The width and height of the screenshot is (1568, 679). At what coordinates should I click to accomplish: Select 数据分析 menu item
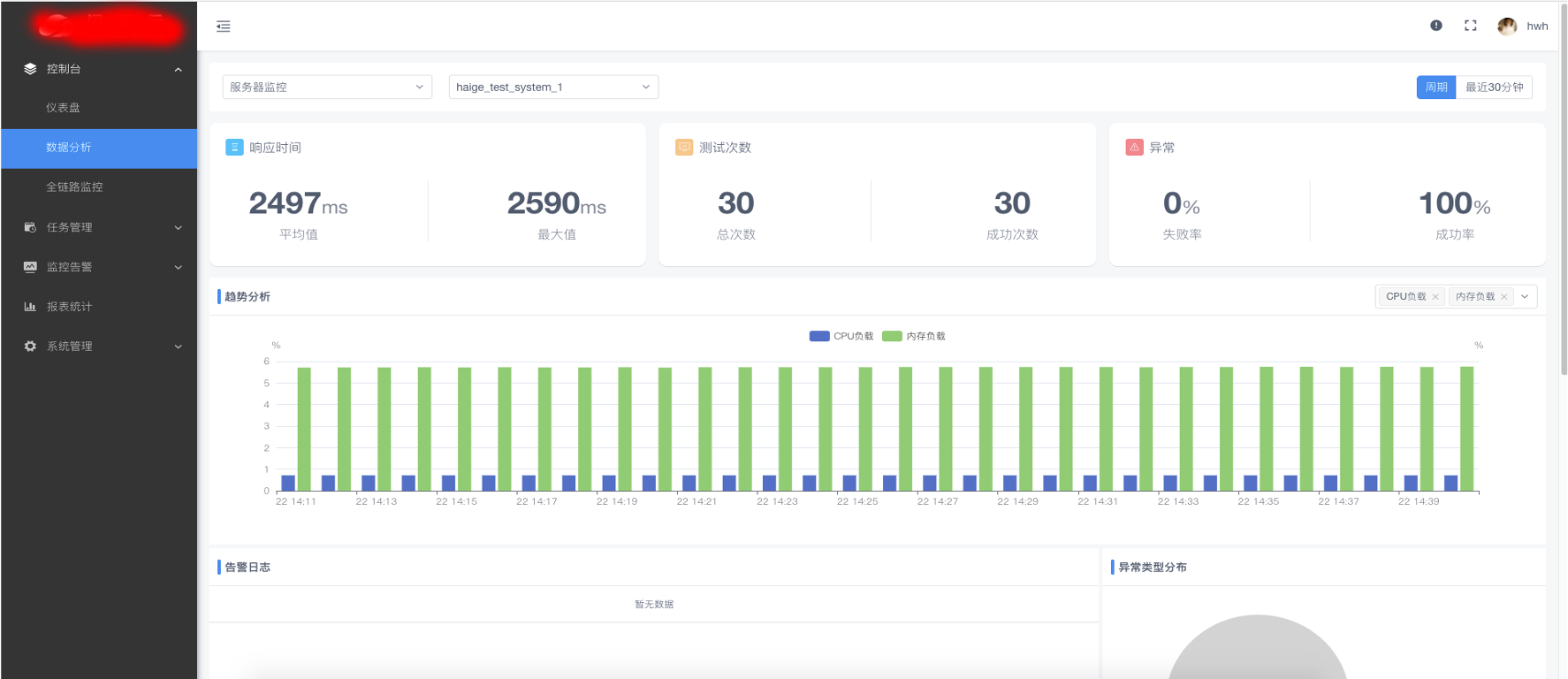99,148
